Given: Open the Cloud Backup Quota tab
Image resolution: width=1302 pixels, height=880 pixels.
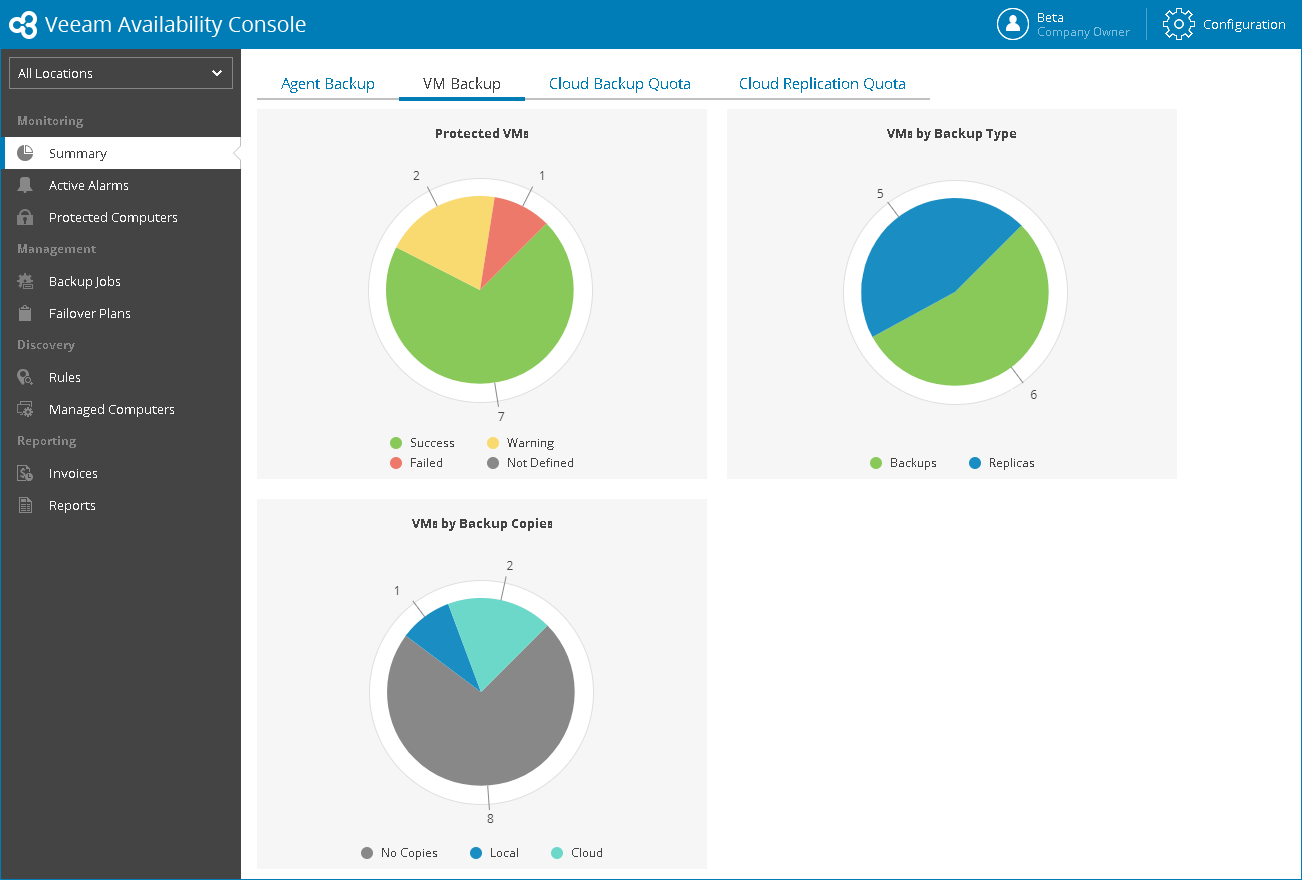Looking at the screenshot, I should click(620, 84).
